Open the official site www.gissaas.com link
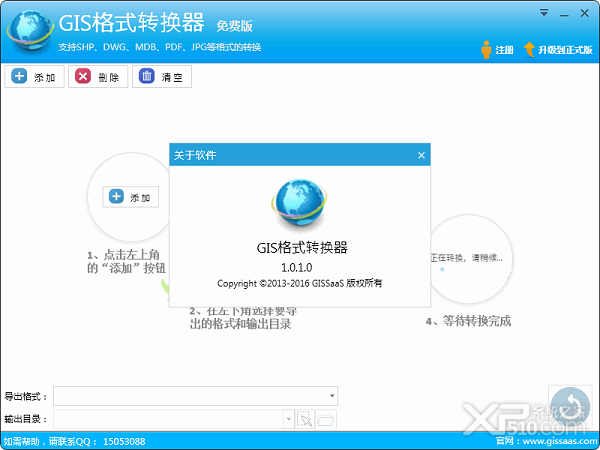Viewport: 600px width, 450px height. 560,441
